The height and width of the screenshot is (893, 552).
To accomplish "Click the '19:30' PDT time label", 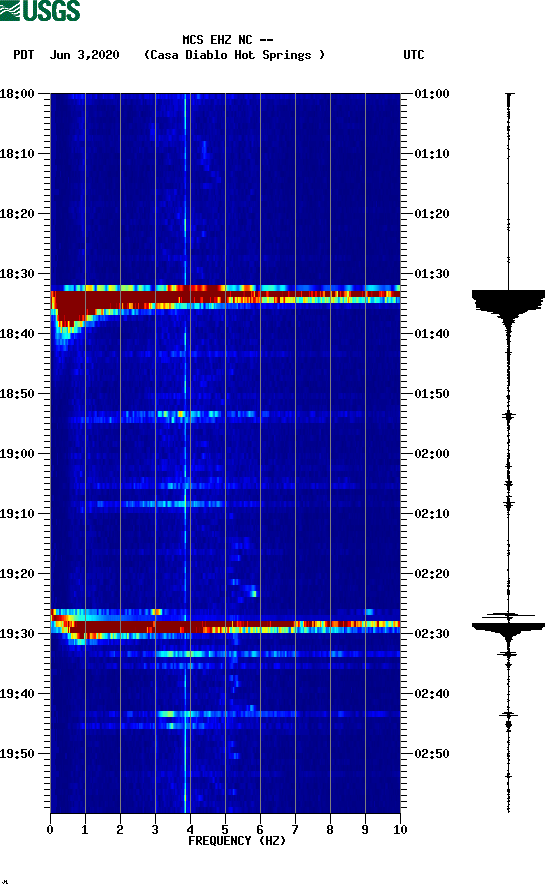I will [17, 634].
